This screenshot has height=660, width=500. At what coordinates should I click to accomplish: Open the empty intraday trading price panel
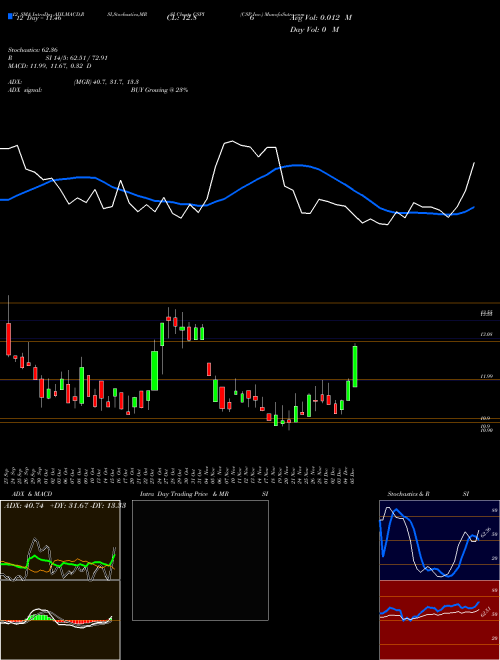click(200, 560)
